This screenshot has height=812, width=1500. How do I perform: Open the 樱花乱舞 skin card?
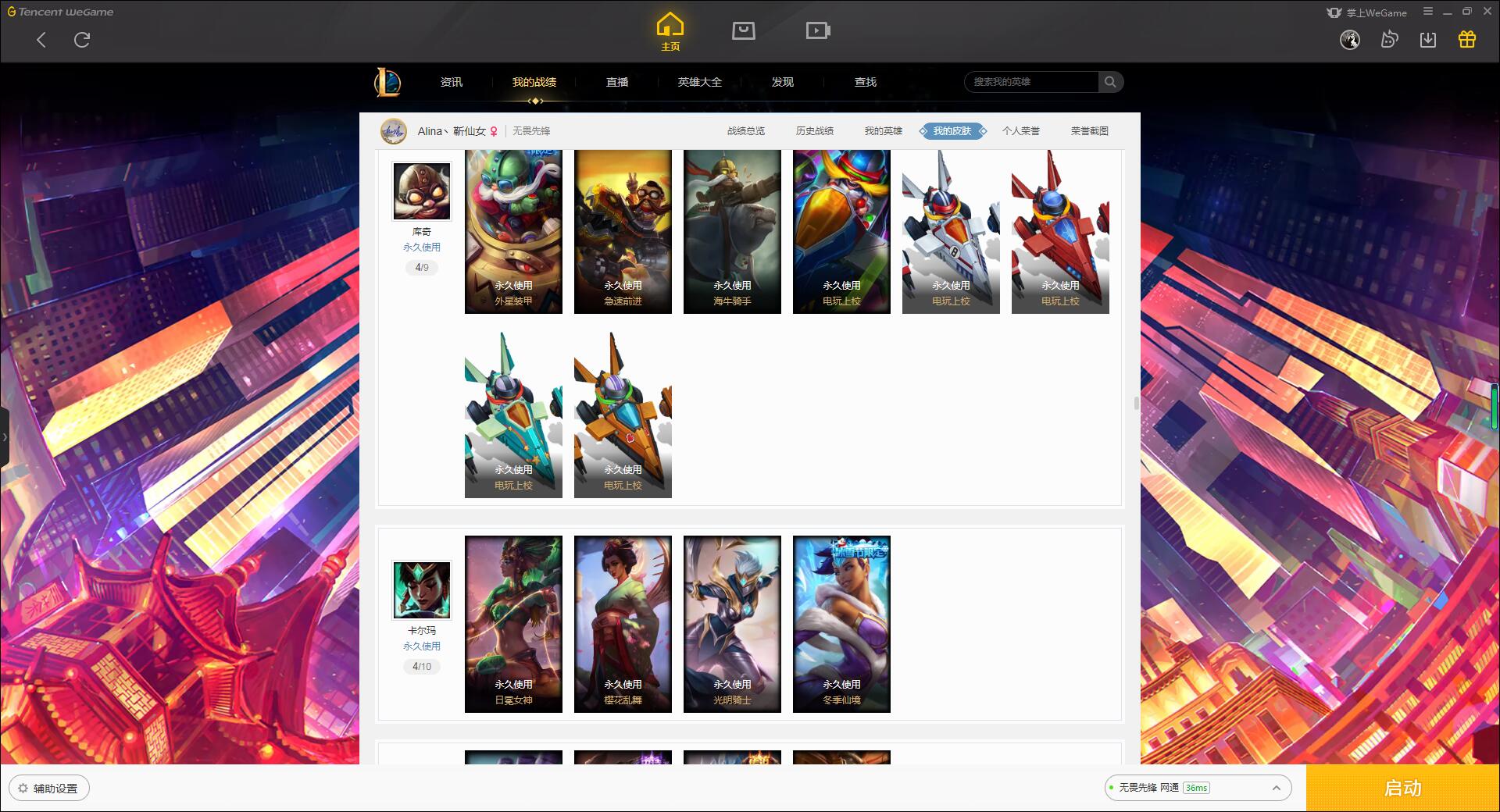(623, 624)
